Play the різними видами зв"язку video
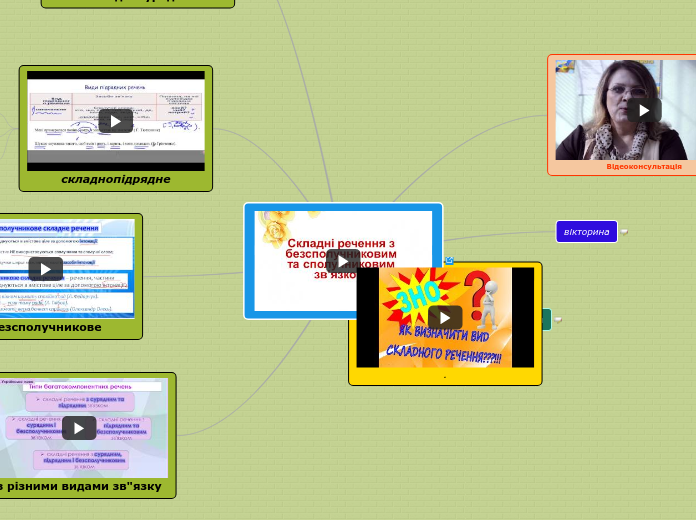The image size is (696, 520). [79, 428]
